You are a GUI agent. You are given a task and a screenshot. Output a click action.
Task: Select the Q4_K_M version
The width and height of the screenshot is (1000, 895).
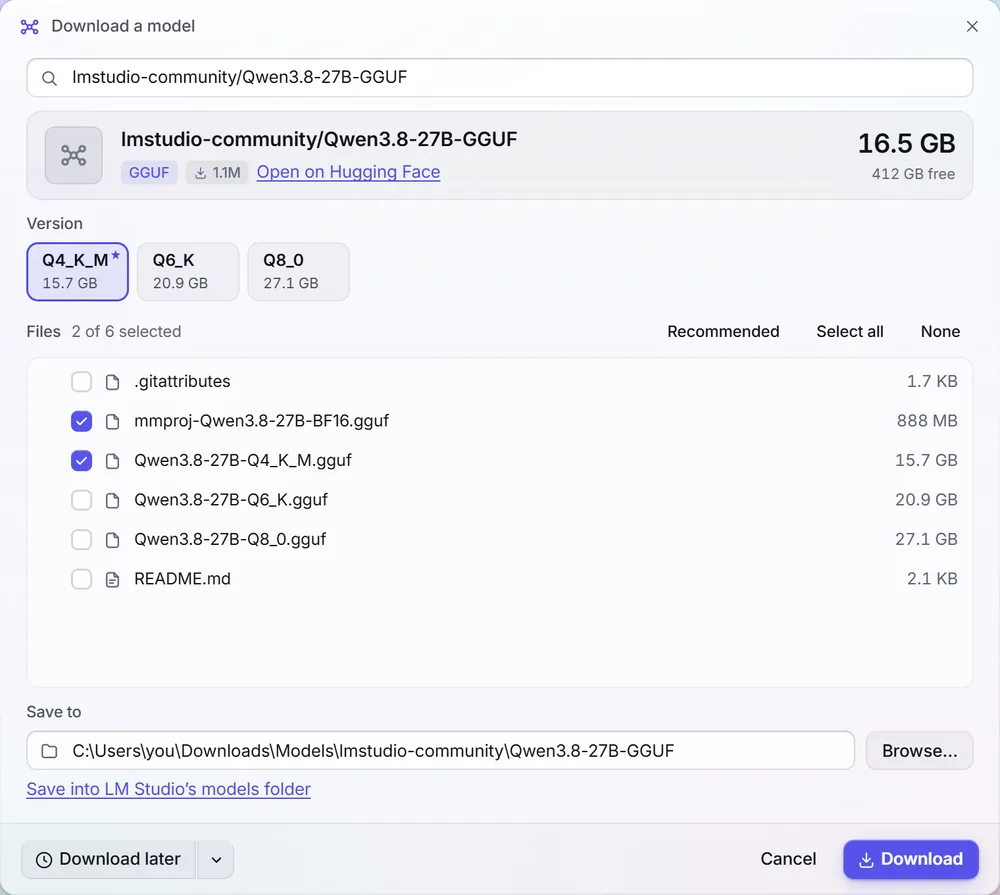pyautogui.click(x=77, y=271)
